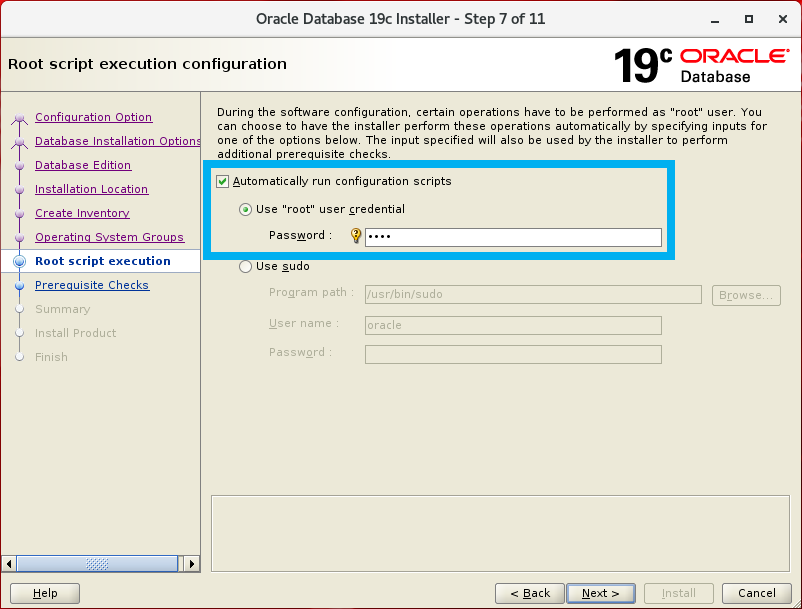Click the Prerequisite Checks step bullet
Screen dimensions: 802x609
[x=19, y=285]
